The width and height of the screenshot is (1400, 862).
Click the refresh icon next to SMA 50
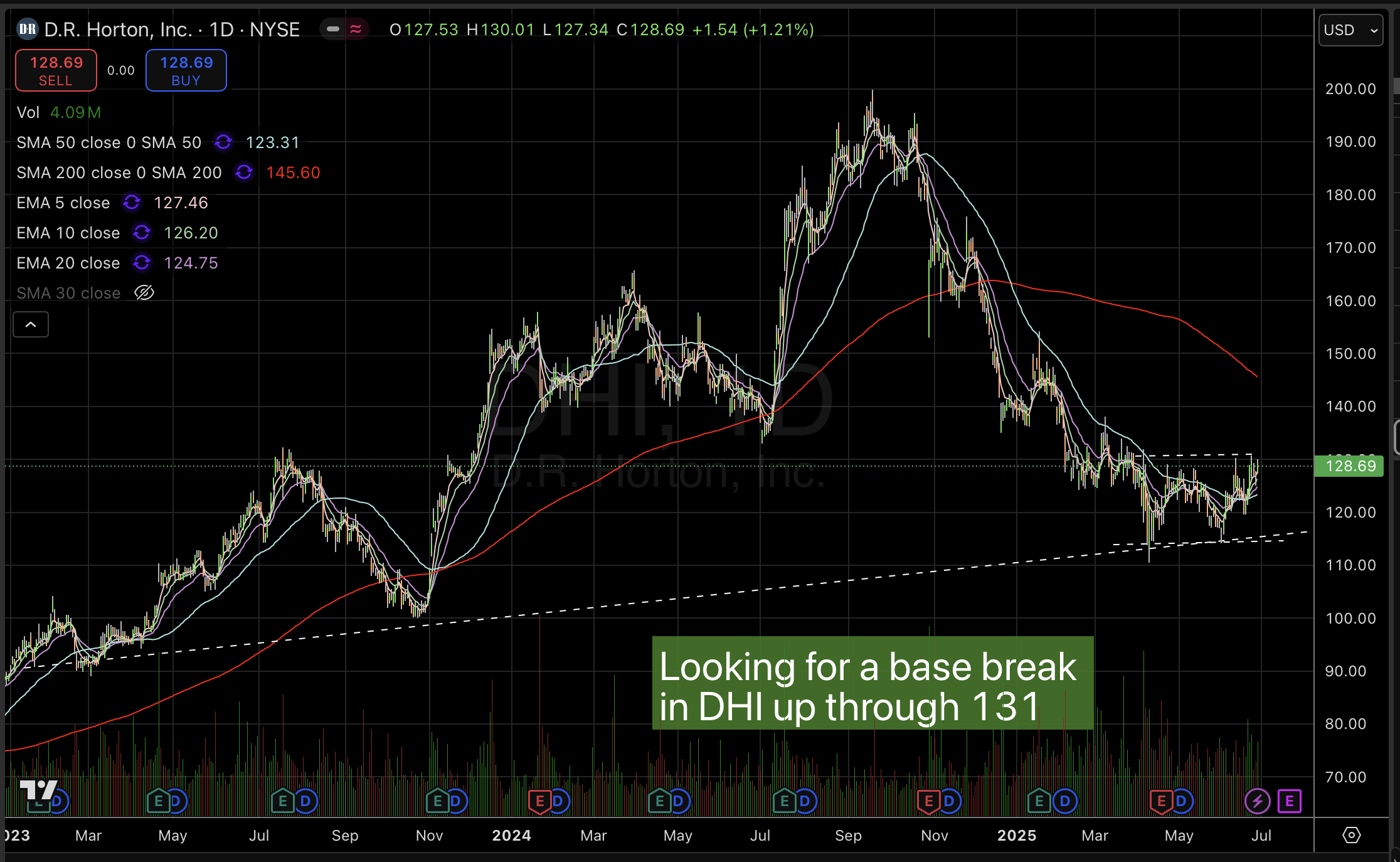click(223, 142)
